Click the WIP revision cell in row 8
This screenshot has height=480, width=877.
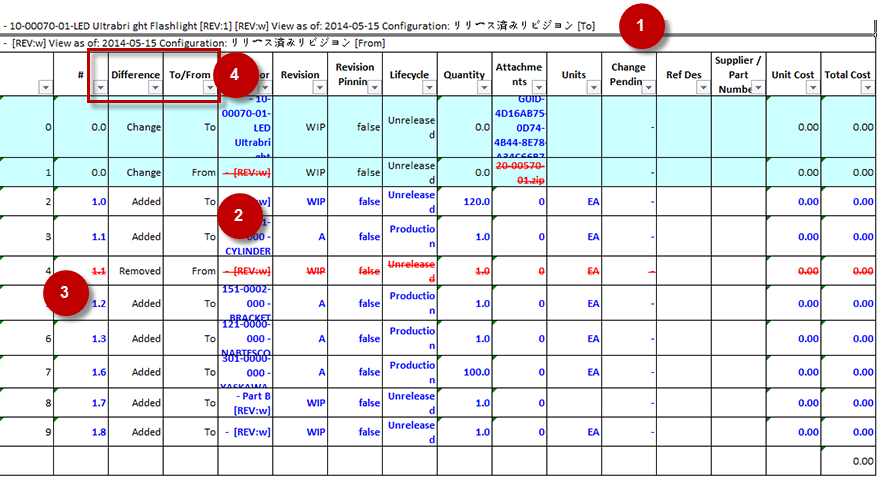(x=300, y=403)
